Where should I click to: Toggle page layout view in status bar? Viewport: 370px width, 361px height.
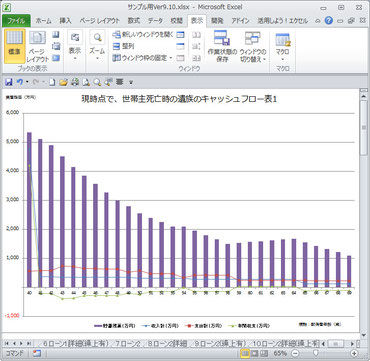pyautogui.click(x=254, y=353)
